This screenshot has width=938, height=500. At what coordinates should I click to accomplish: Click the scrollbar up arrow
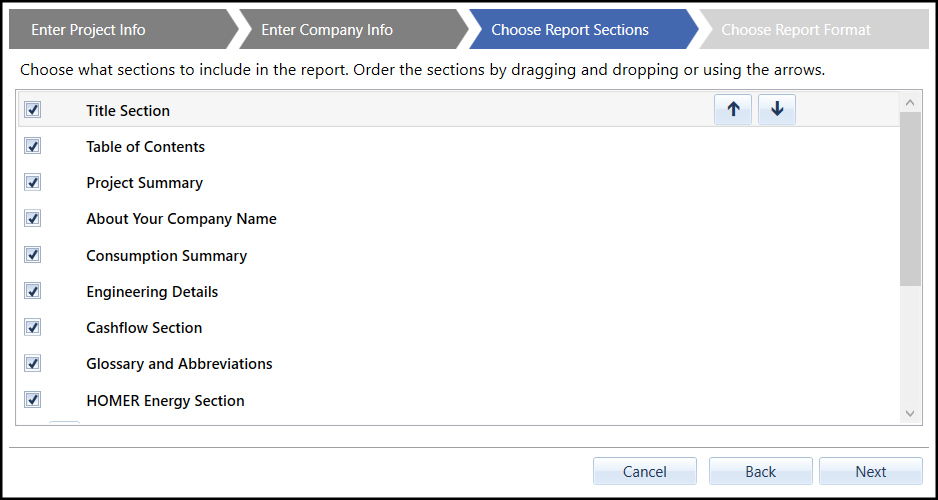[x=909, y=102]
